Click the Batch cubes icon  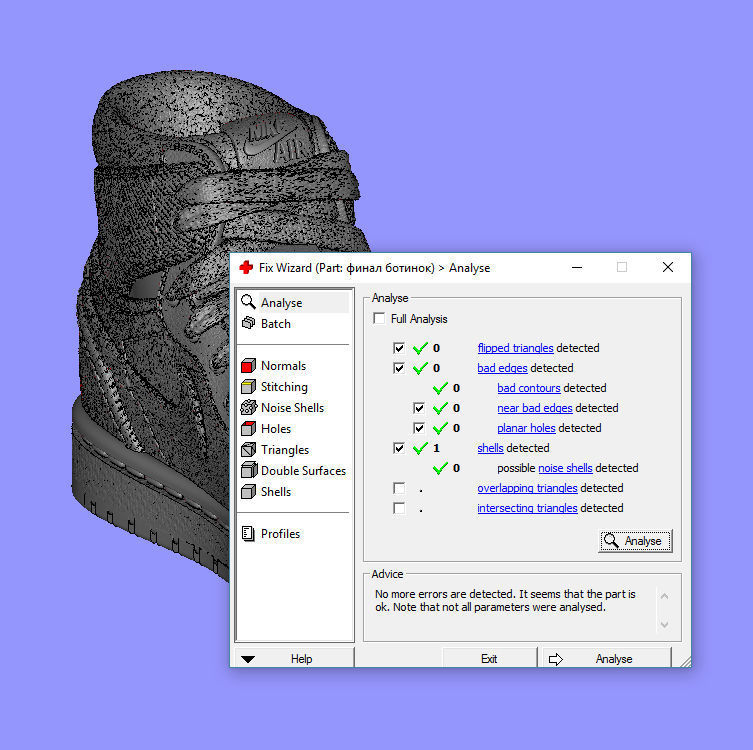point(248,323)
